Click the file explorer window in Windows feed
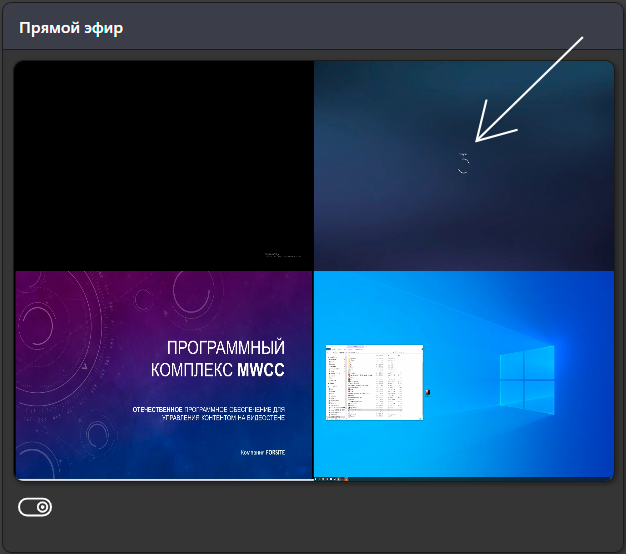This screenshot has height=554, width=626. (374, 382)
